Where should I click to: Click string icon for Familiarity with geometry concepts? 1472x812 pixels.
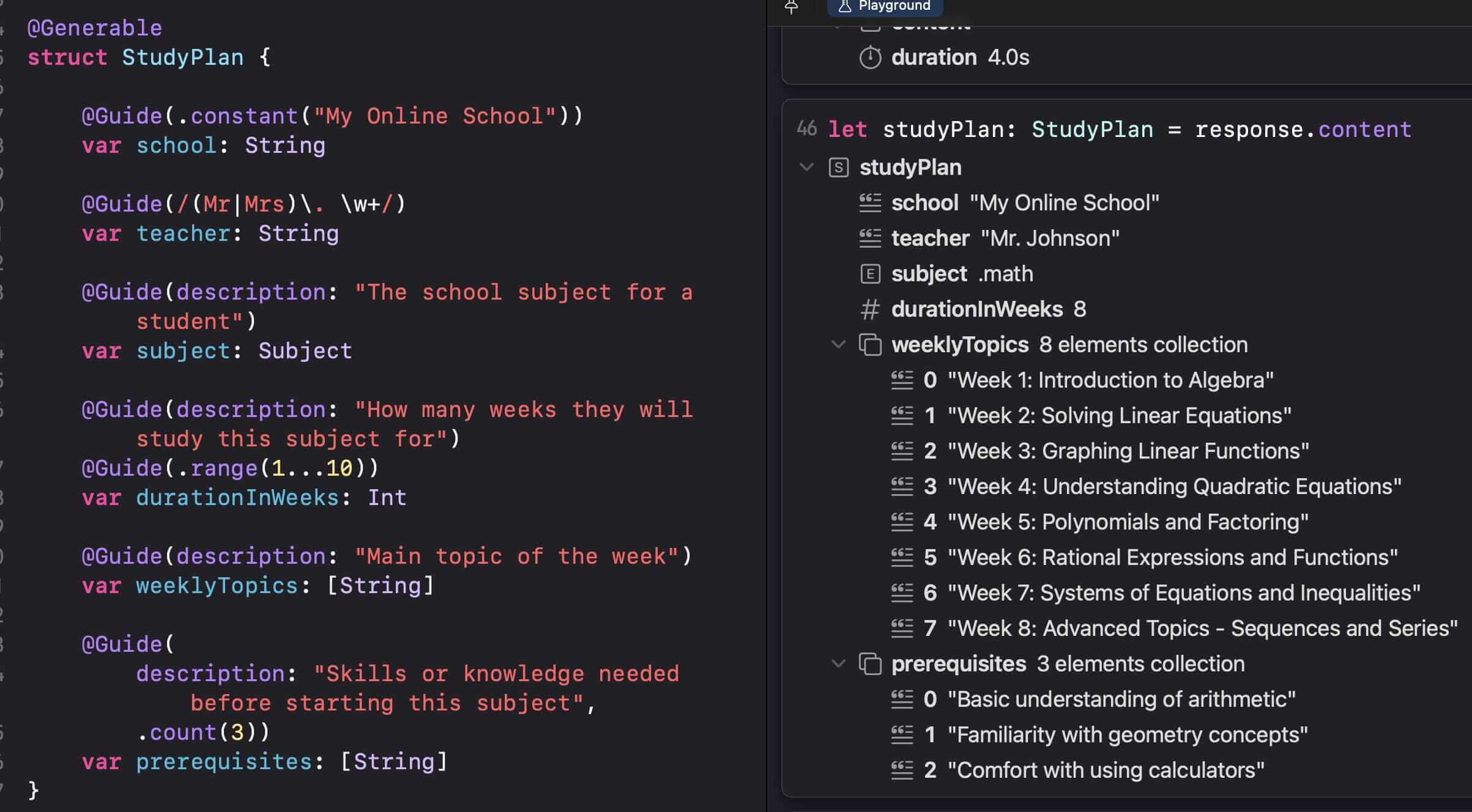(x=902, y=735)
